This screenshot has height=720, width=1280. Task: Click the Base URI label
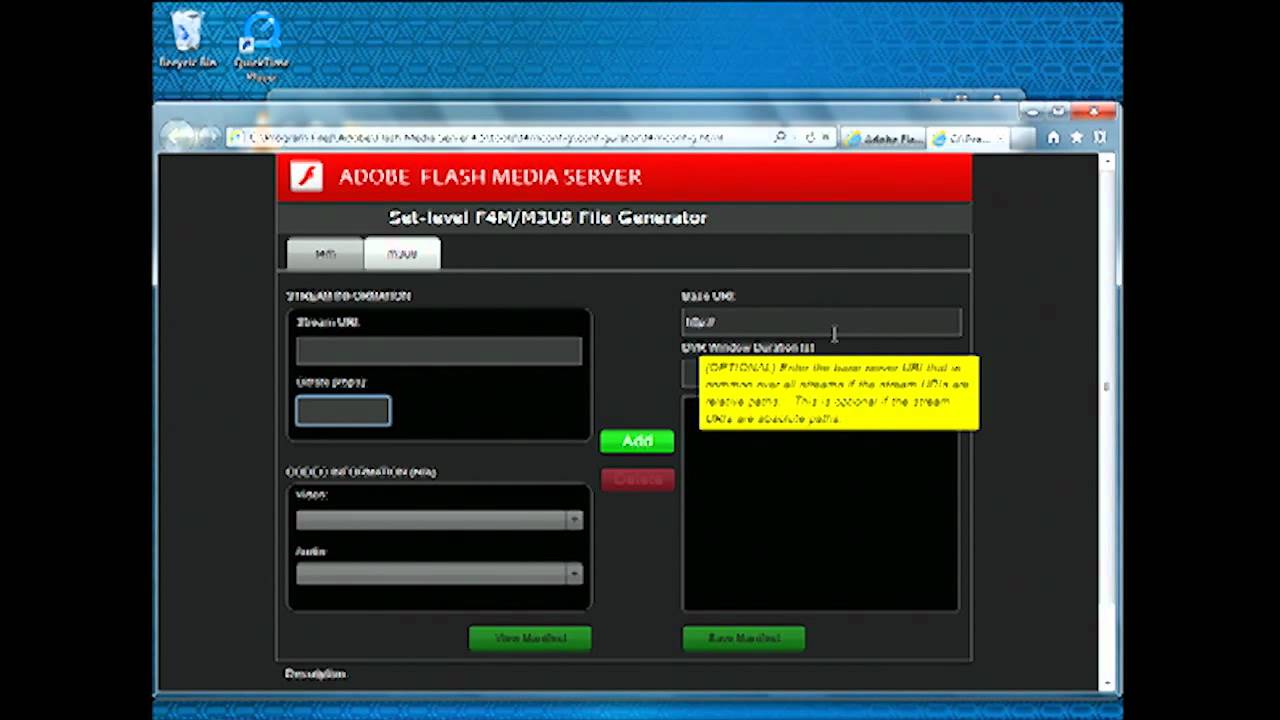(x=708, y=296)
